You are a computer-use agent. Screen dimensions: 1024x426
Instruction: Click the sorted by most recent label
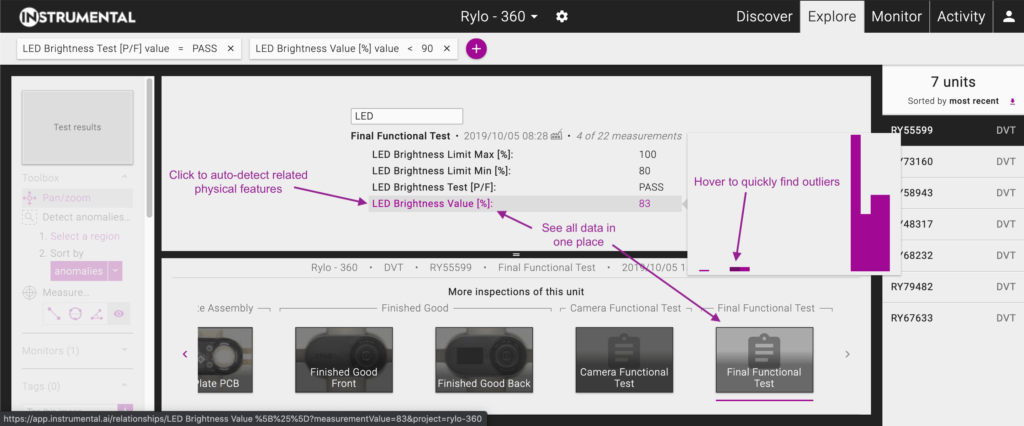[953, 101]
